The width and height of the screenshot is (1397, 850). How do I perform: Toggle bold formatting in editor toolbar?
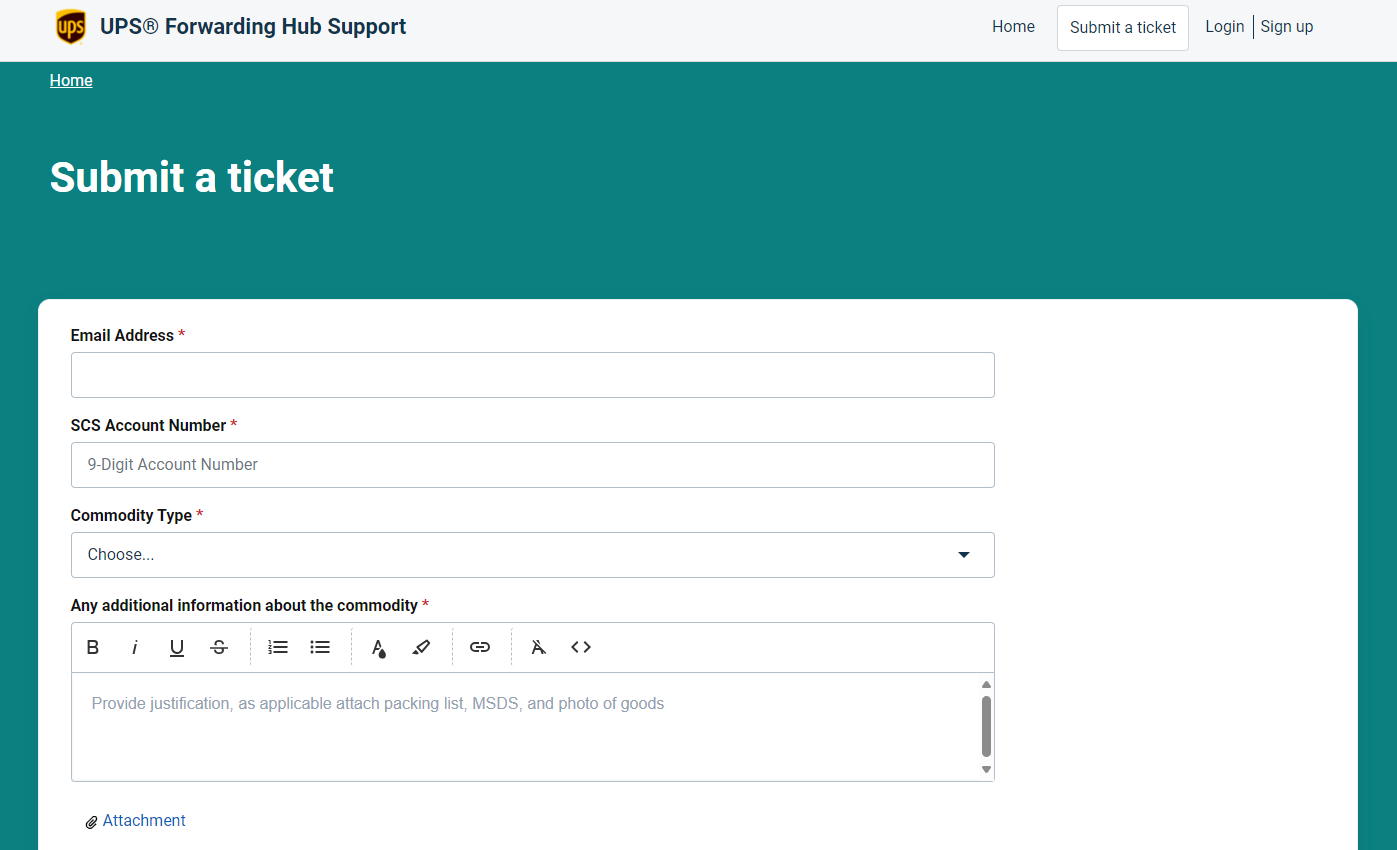point(93,647)
